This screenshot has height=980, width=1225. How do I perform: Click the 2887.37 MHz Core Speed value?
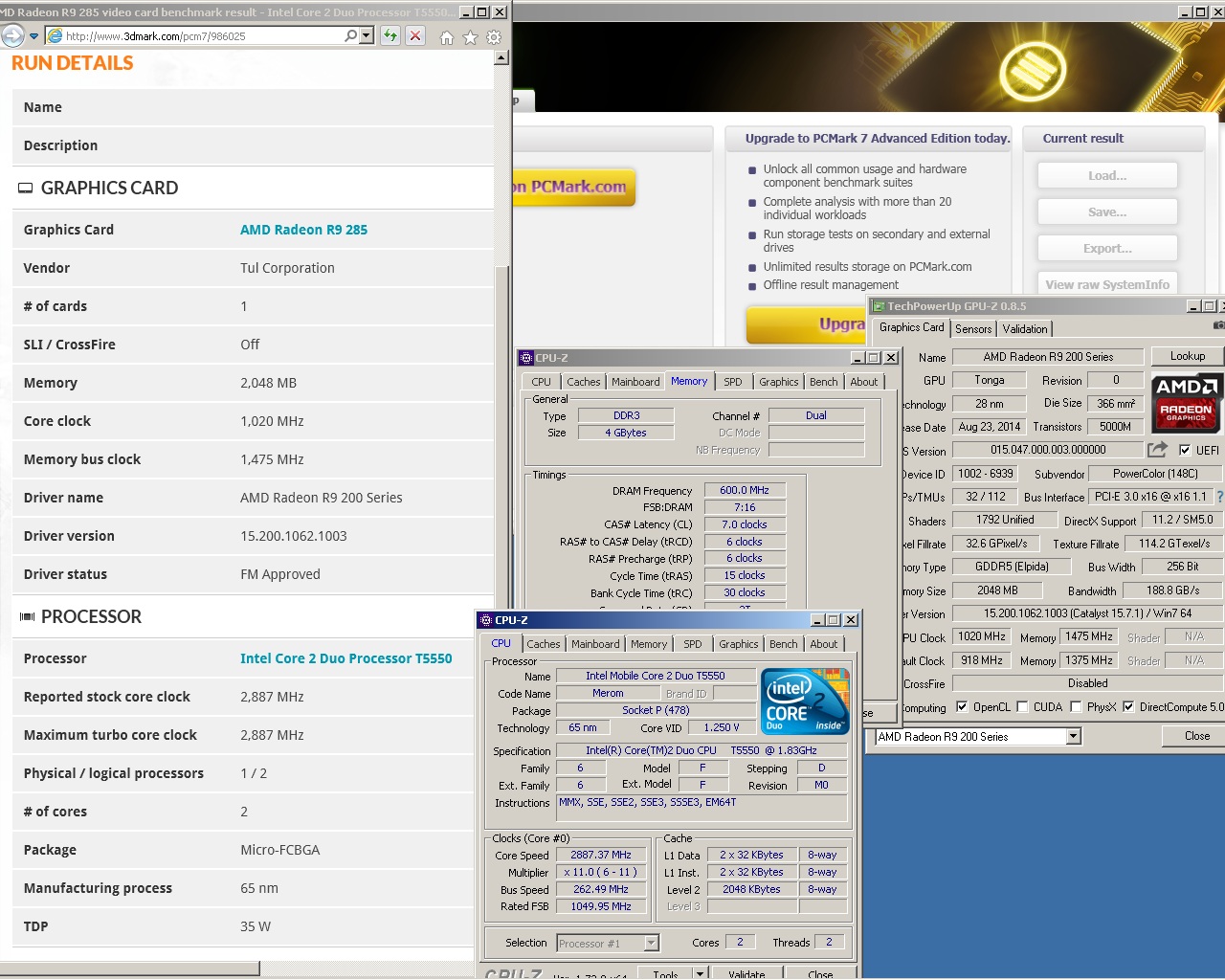(x=601, y=855)
